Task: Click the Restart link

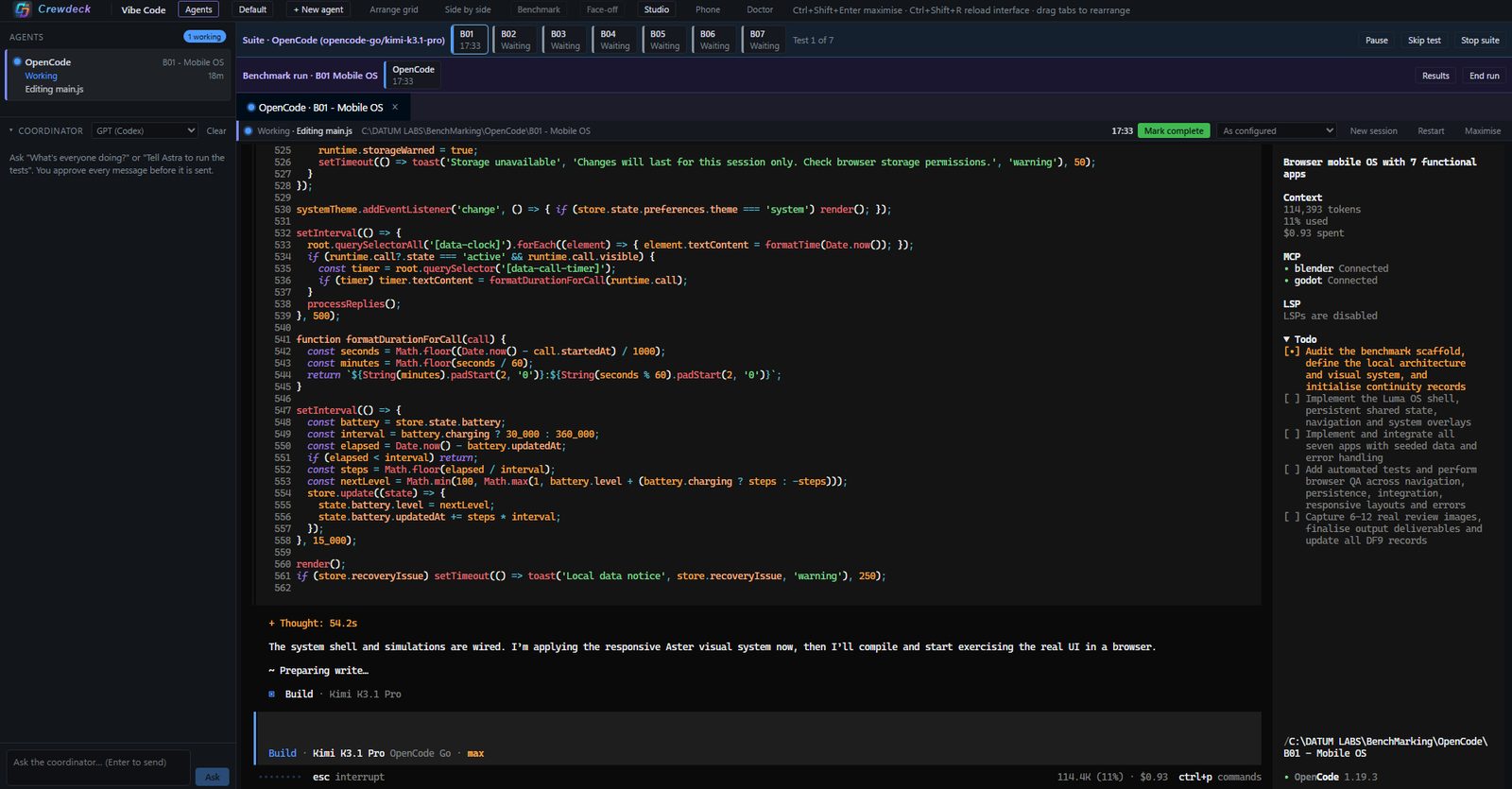Action: click(x=1431, y=130)
